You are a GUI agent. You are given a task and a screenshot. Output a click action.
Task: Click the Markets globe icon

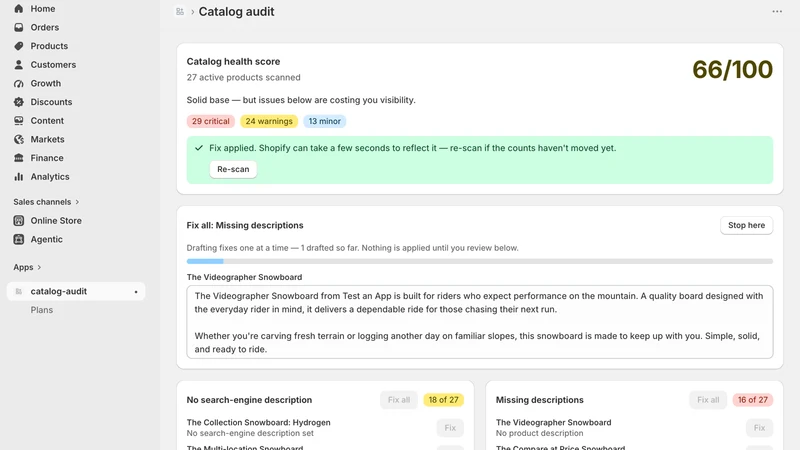(x=19, y=139)
